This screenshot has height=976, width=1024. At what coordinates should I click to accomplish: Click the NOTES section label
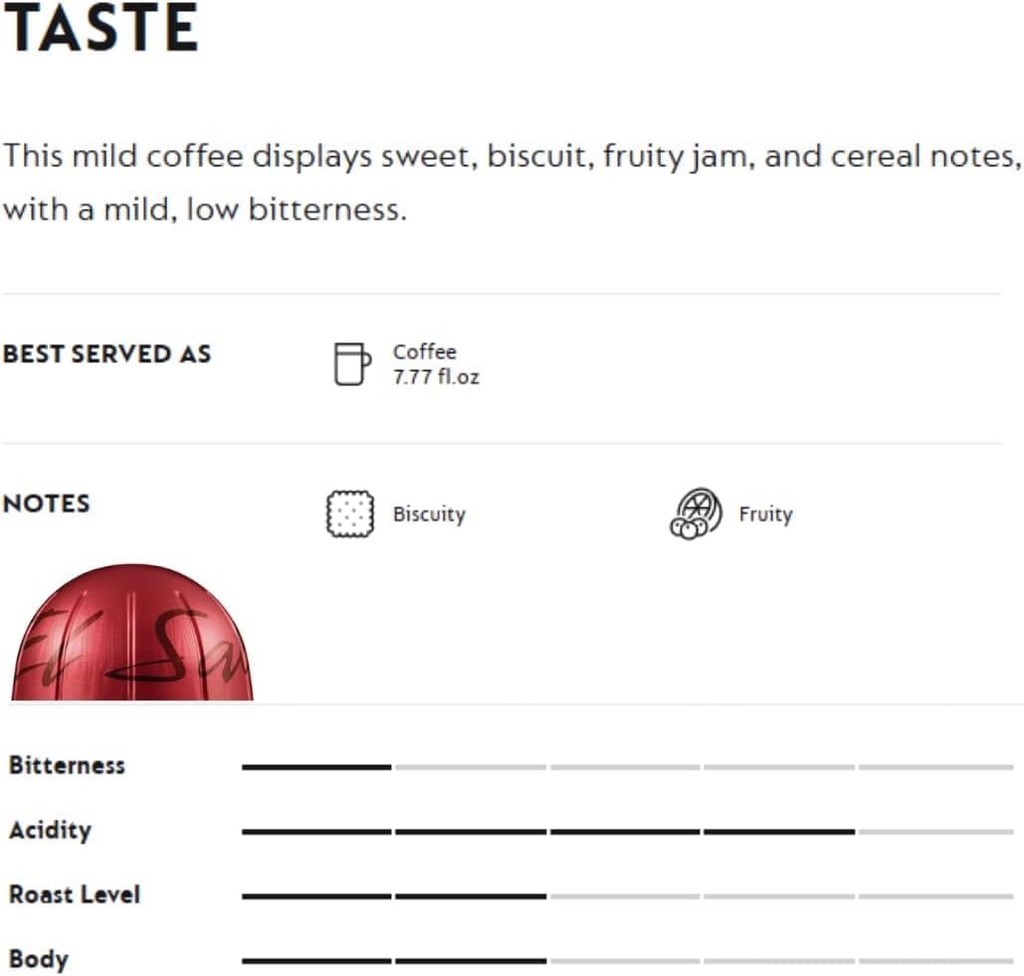pyautogui.click(x=46, y=503)
